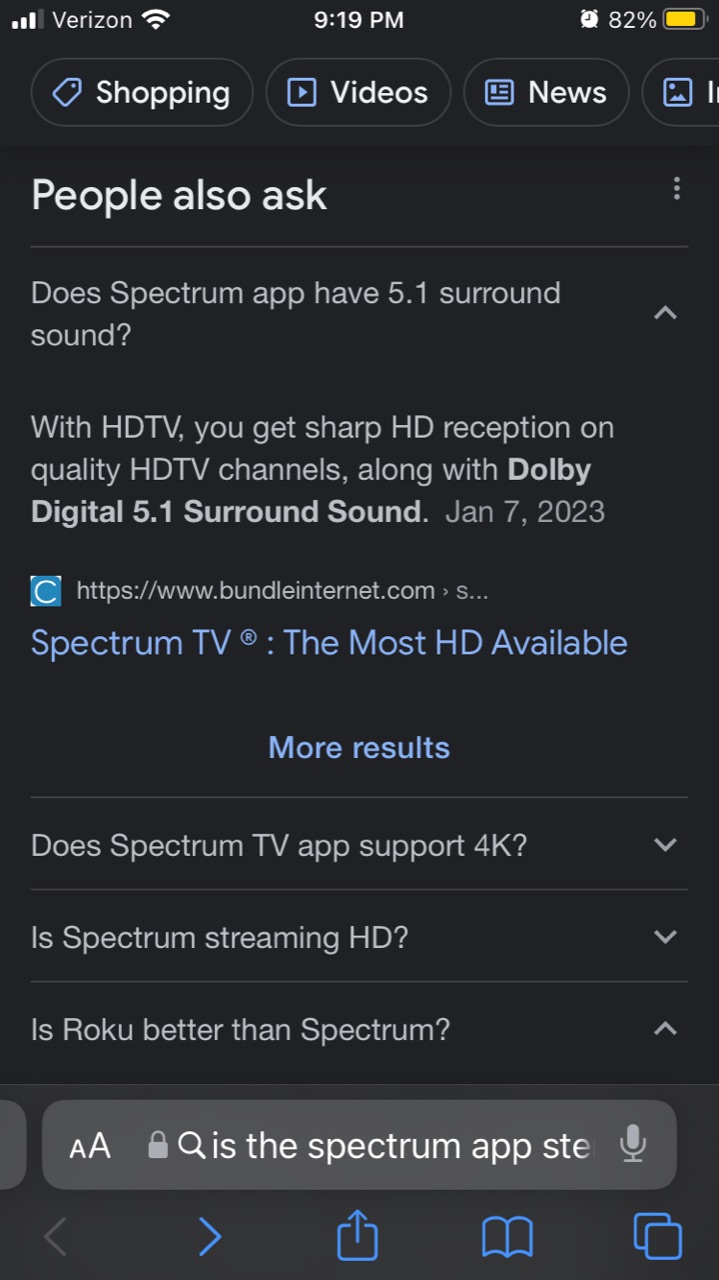Tap the bundleinternet site favicon

click(x=46, y=591)
